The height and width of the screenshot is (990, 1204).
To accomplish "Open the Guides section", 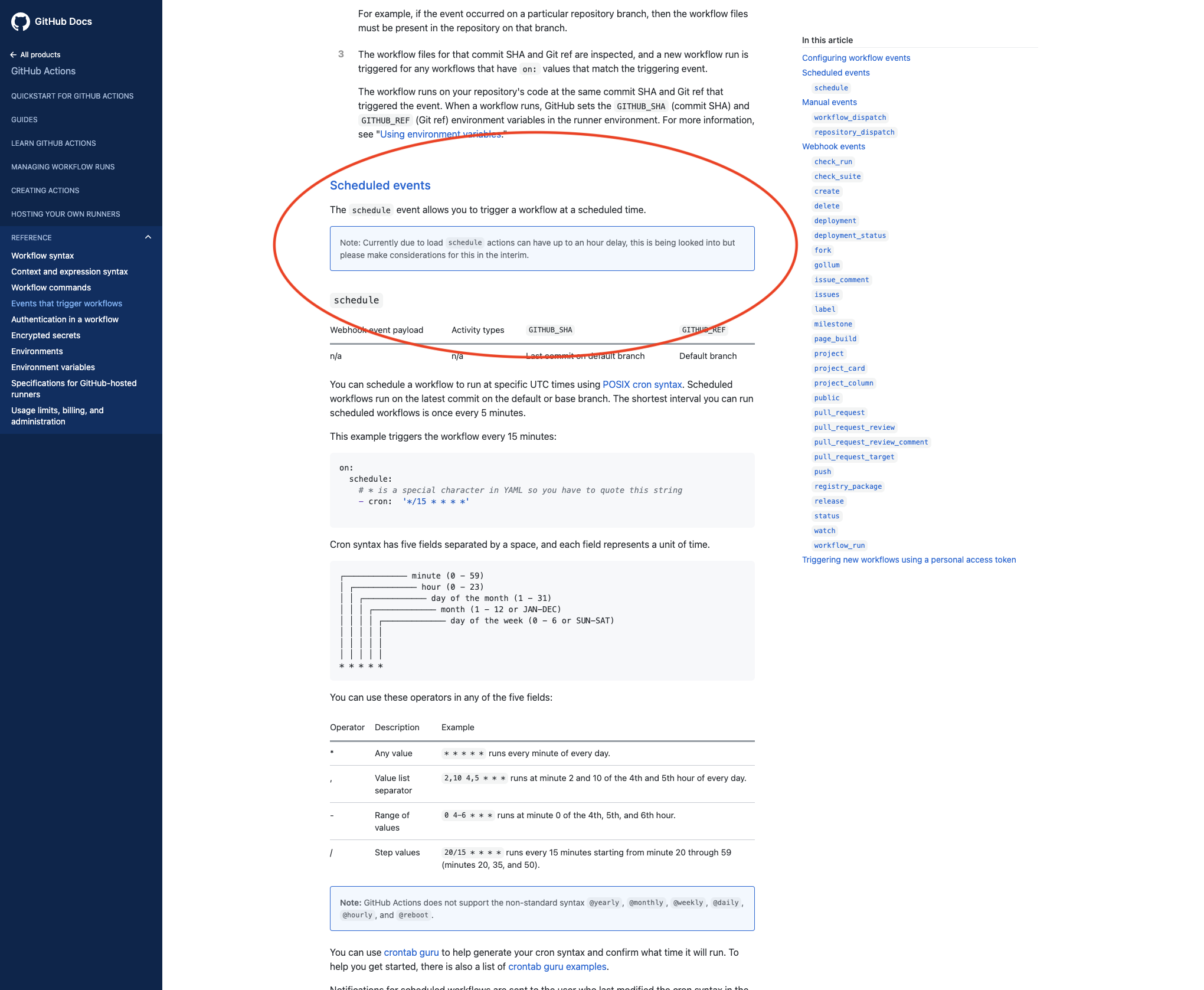I will click(x=24, y=119).
